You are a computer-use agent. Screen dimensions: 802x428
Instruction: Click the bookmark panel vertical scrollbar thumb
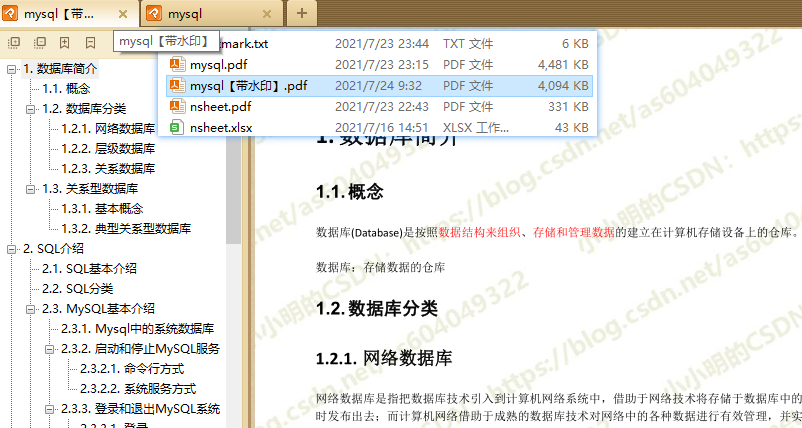233,189
